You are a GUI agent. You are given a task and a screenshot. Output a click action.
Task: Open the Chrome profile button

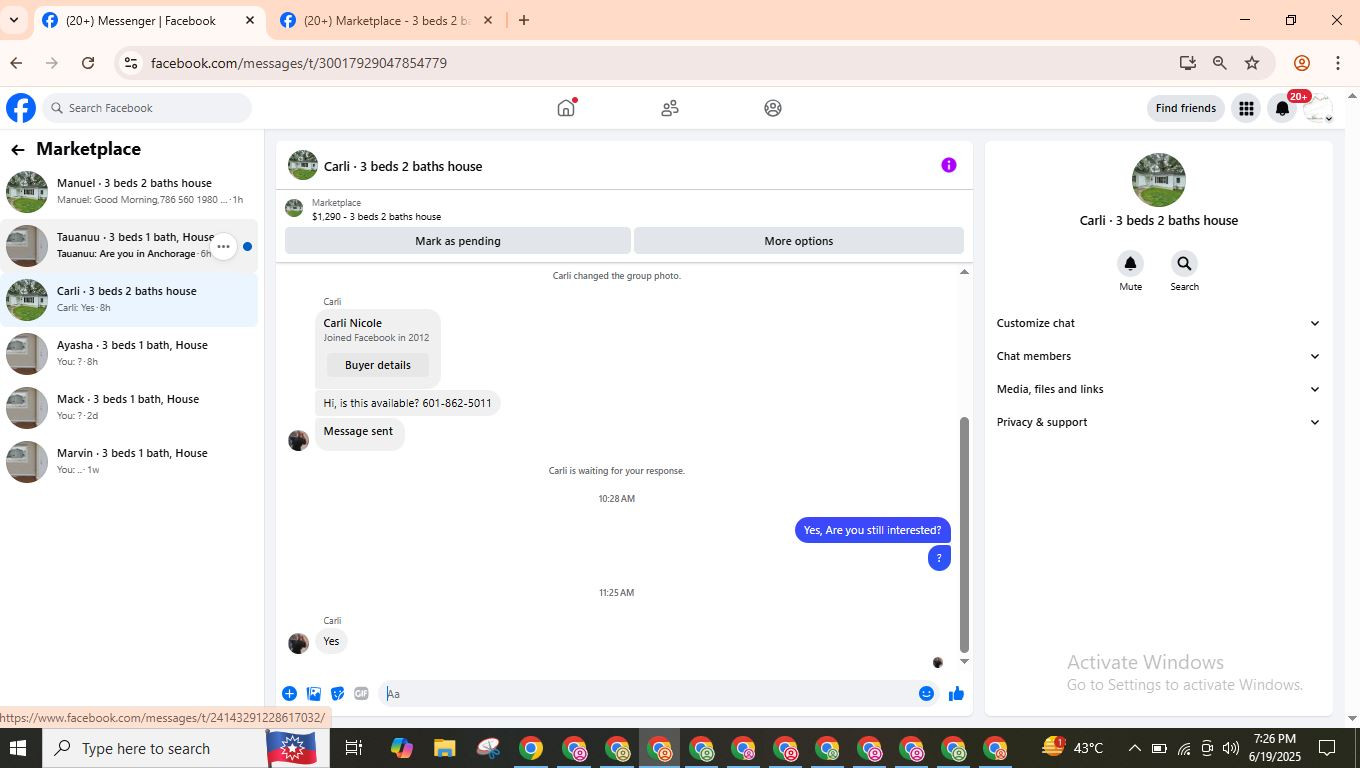coord(1302,63)
